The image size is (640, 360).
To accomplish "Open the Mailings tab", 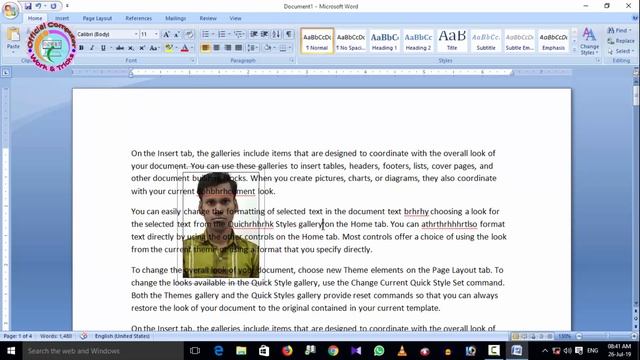I will point(176,18).
